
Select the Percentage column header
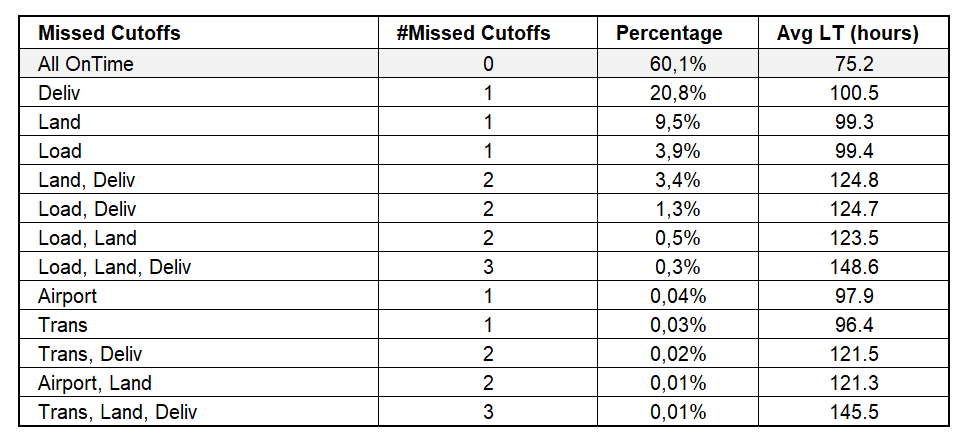coord(669,33)
